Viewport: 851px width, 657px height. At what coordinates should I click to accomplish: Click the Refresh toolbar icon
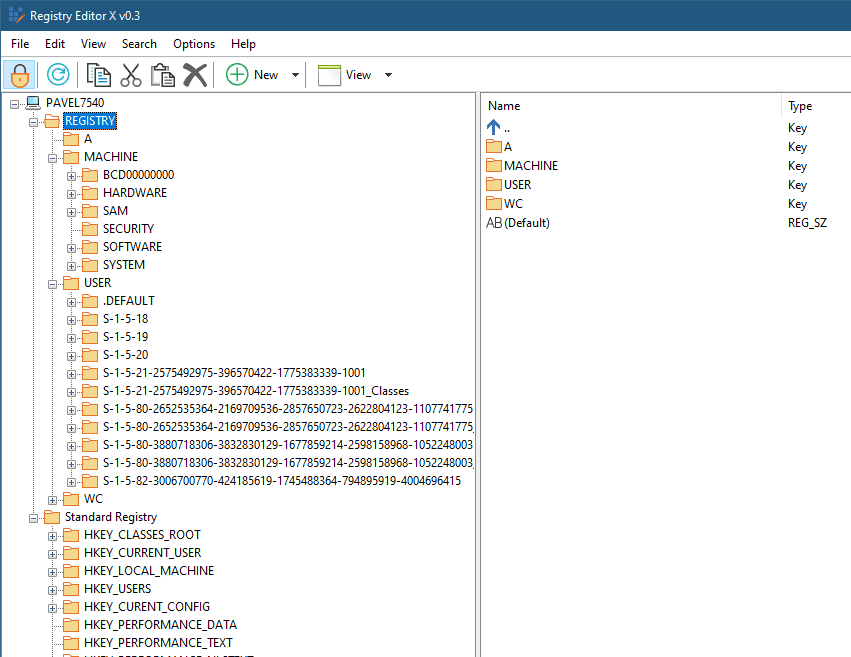pyautogui.click(x=58, y=75)
